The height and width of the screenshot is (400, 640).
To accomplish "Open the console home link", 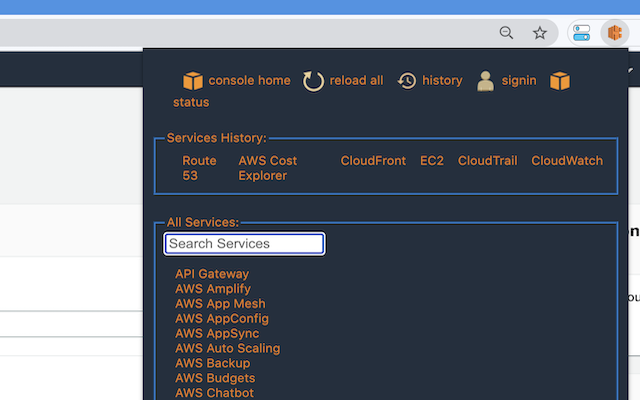I will 249,80.
